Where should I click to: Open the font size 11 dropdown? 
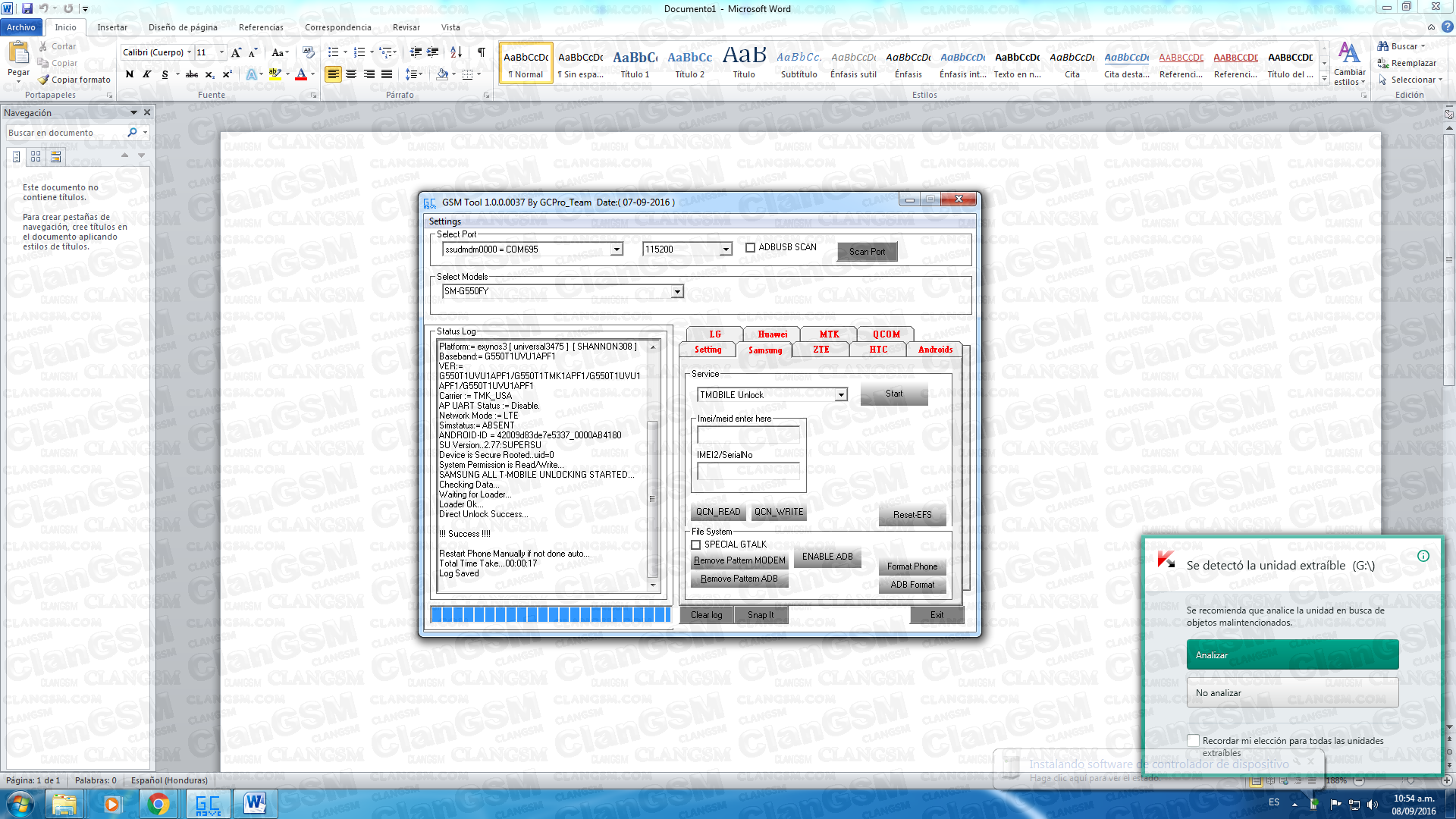pyautogui.click(x=221, y=52)
